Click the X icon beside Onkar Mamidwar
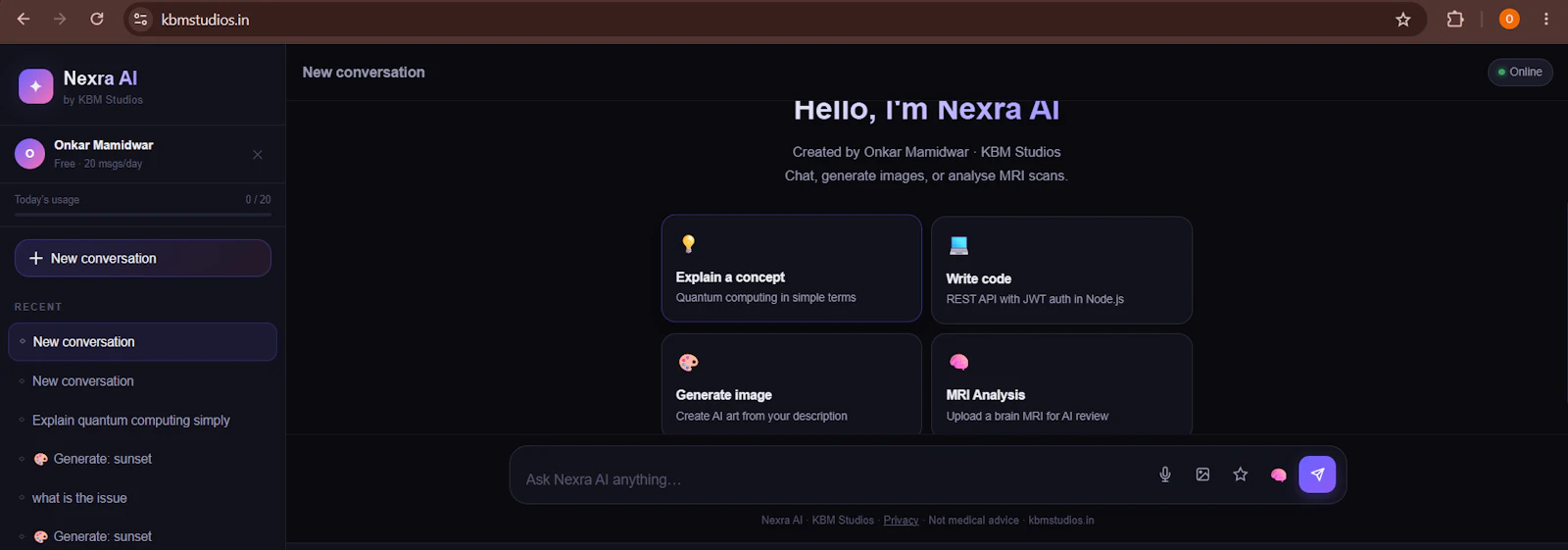The image size is (1568, 550). click(258, 155)
